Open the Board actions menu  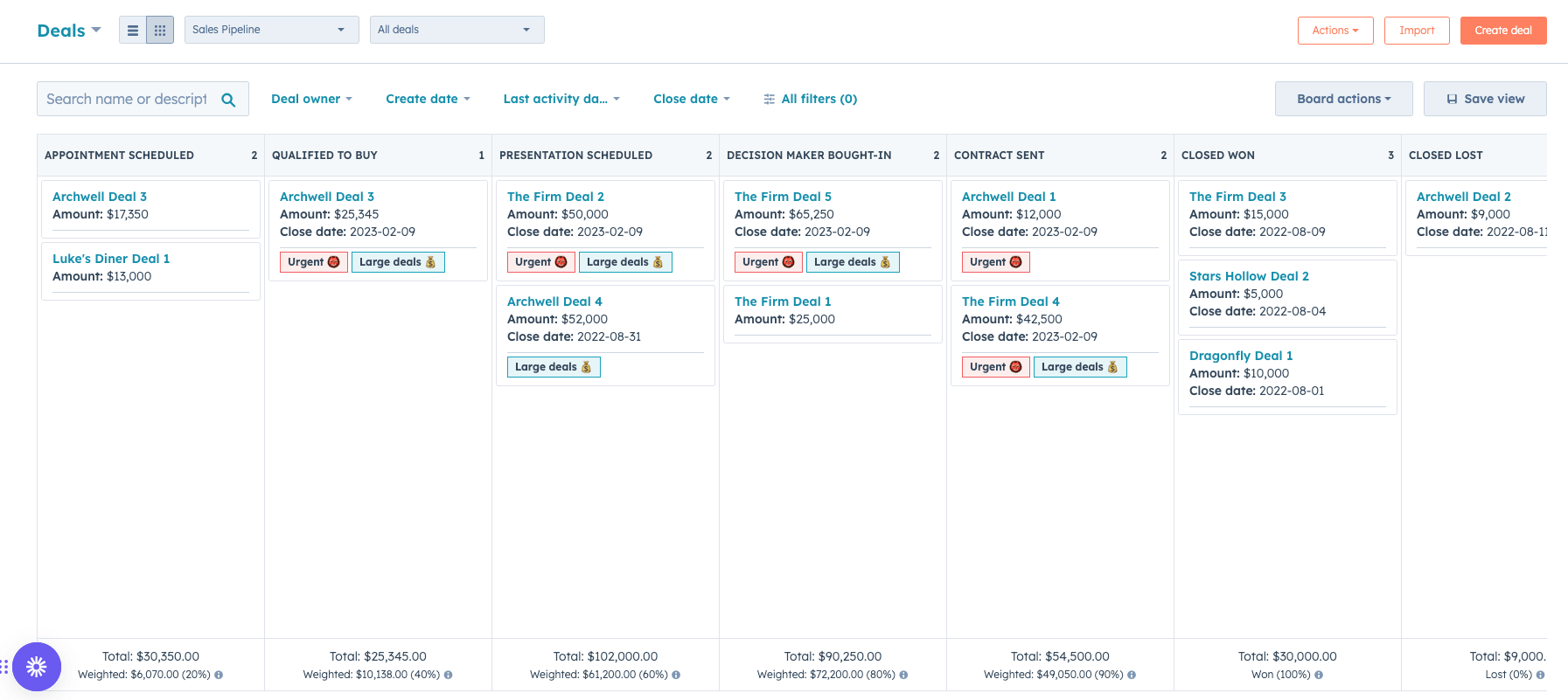tap(1343, 99)
